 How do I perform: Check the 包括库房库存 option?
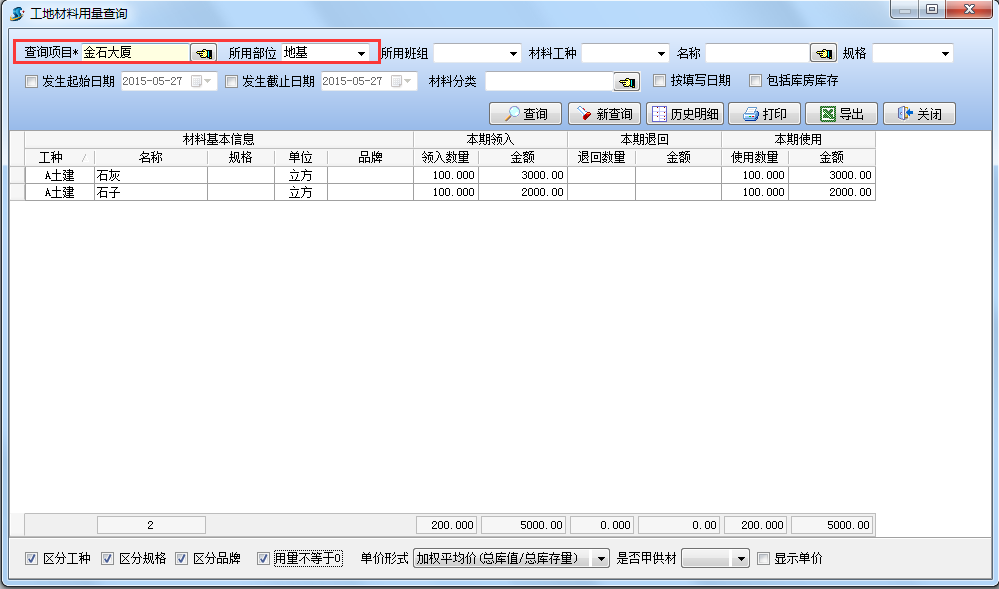click(x=756, y=81)
